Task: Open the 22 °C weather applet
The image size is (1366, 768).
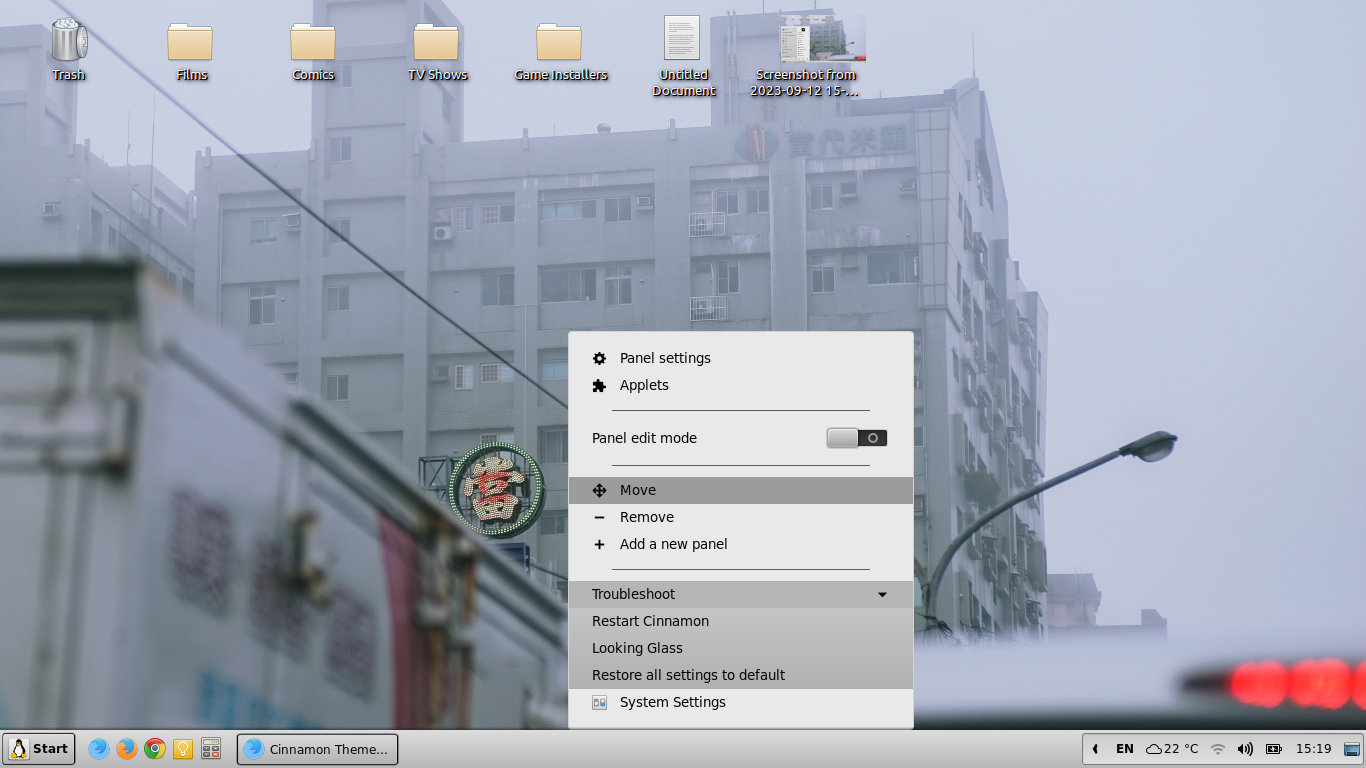Action: tap(1172, 749)
